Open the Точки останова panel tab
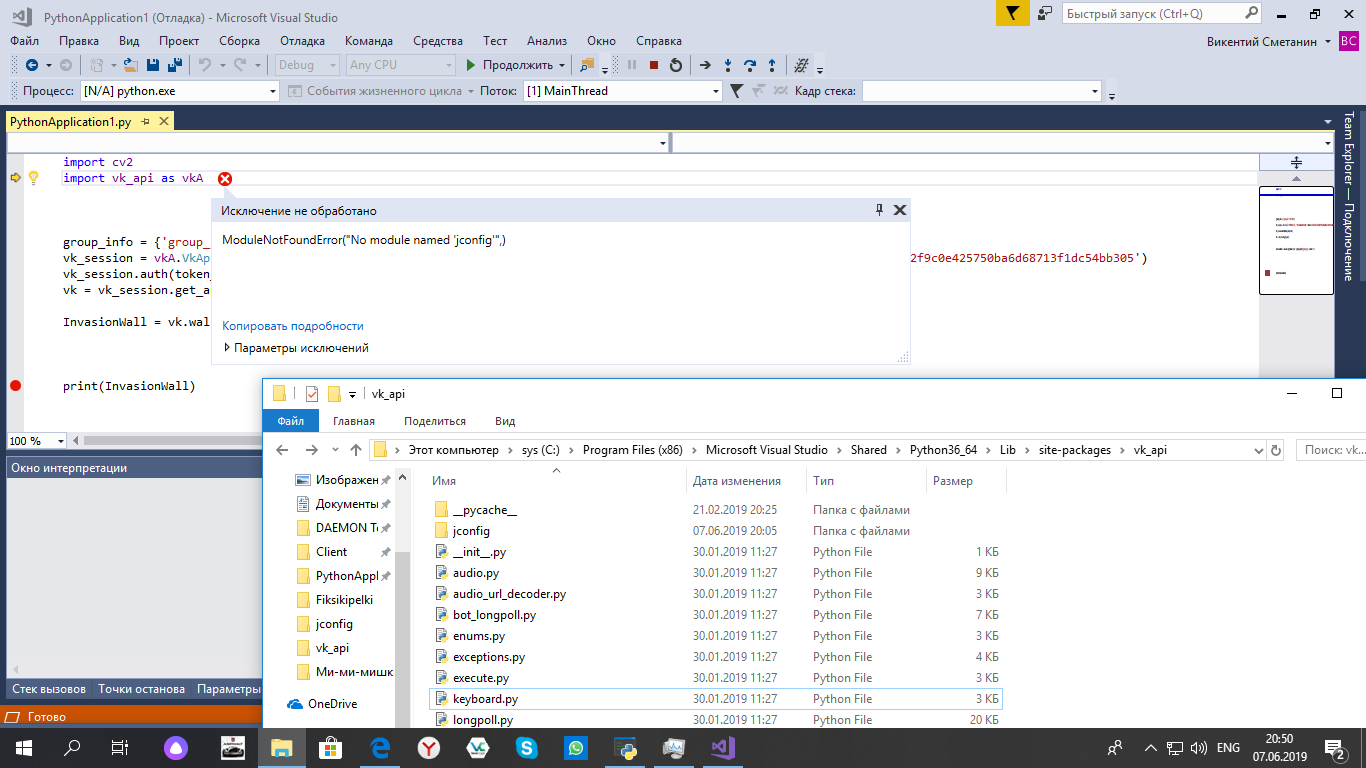1366x768 pixels. tap(141, 689)
